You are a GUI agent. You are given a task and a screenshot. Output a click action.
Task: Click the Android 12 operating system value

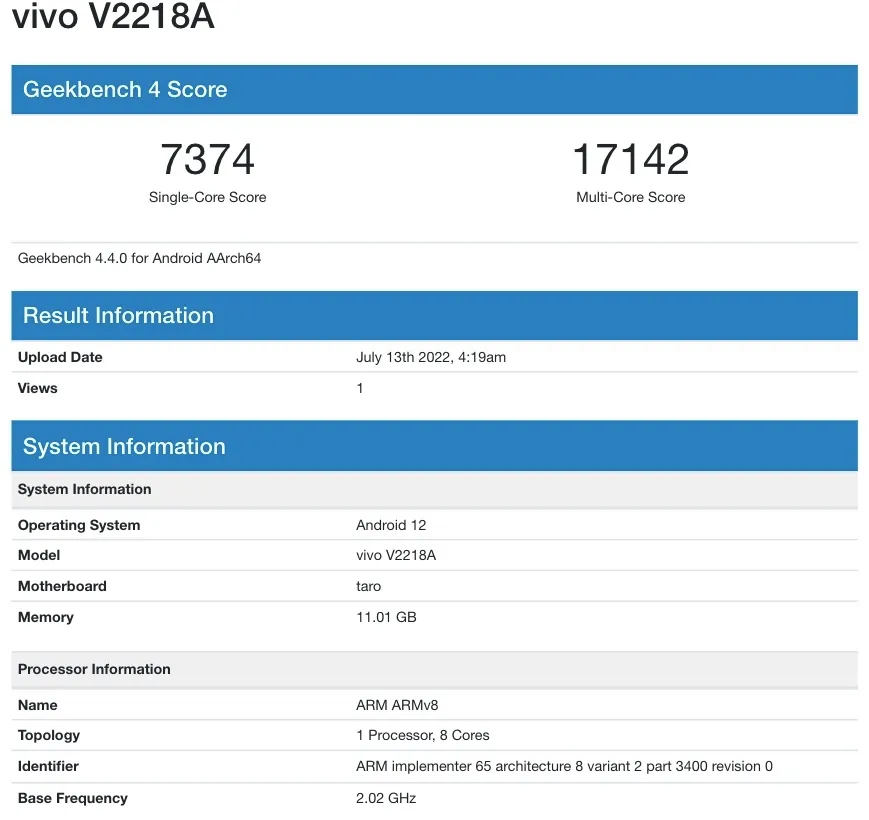(x=391, y=525)
